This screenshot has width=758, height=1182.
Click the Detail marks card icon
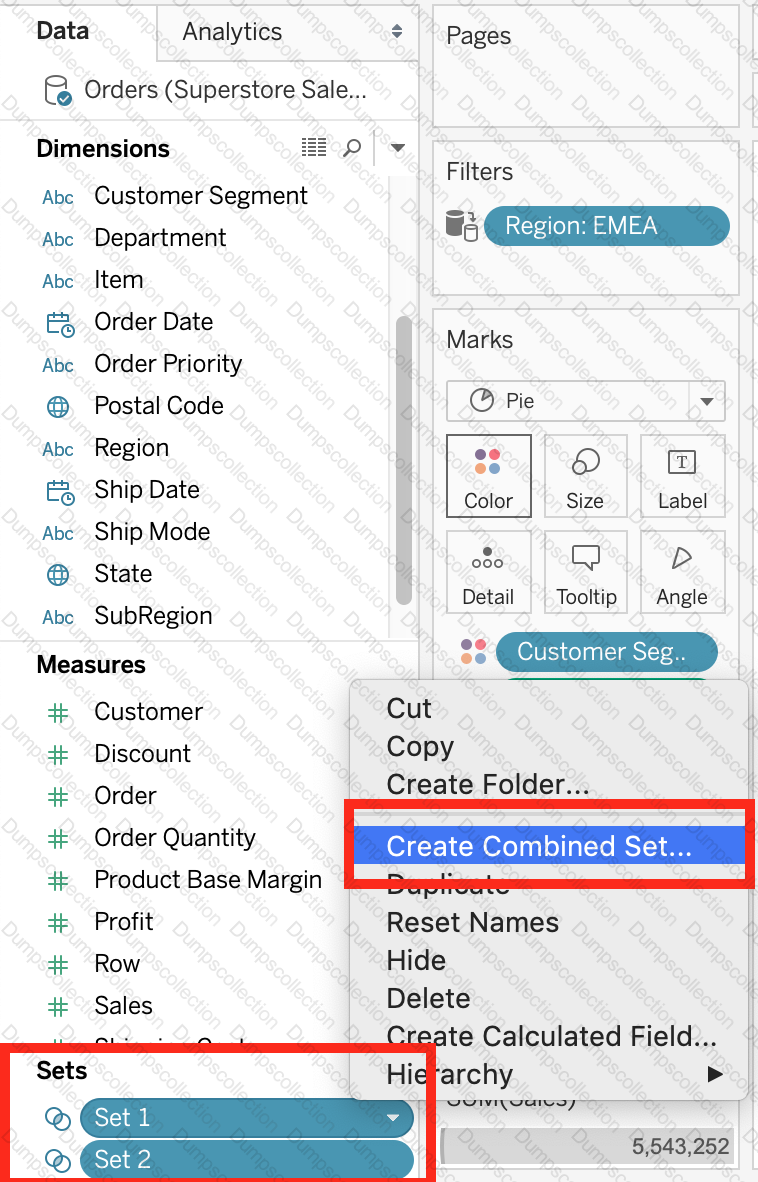488,572
